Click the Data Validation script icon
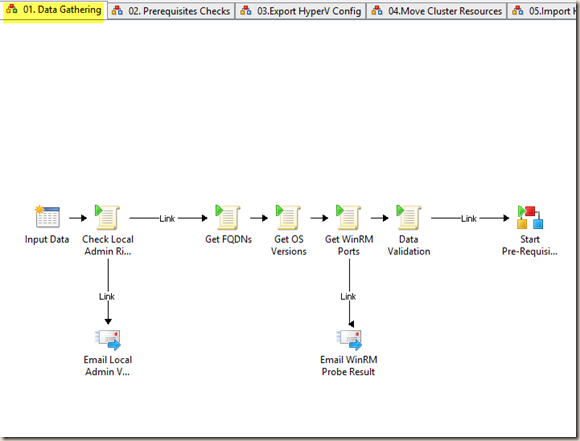Screen dimensions: 580x441 [x=409, y=217]
